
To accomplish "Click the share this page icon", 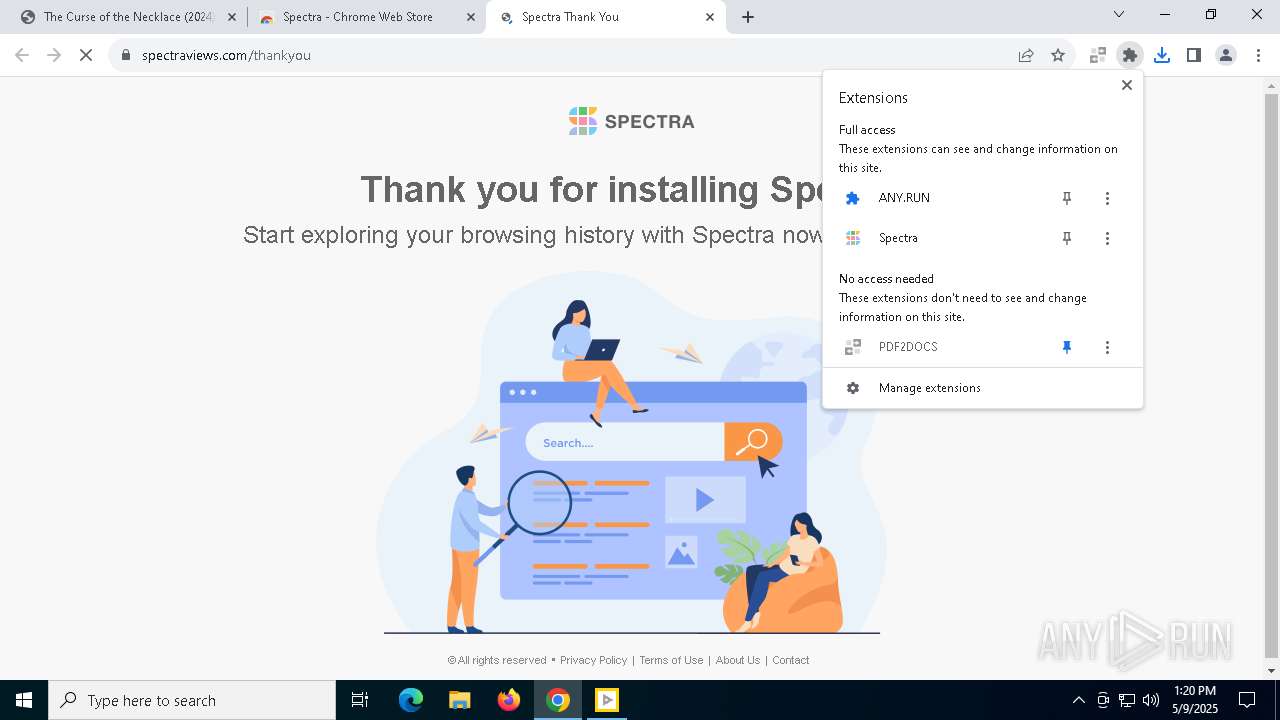I will pos(1026,55).
